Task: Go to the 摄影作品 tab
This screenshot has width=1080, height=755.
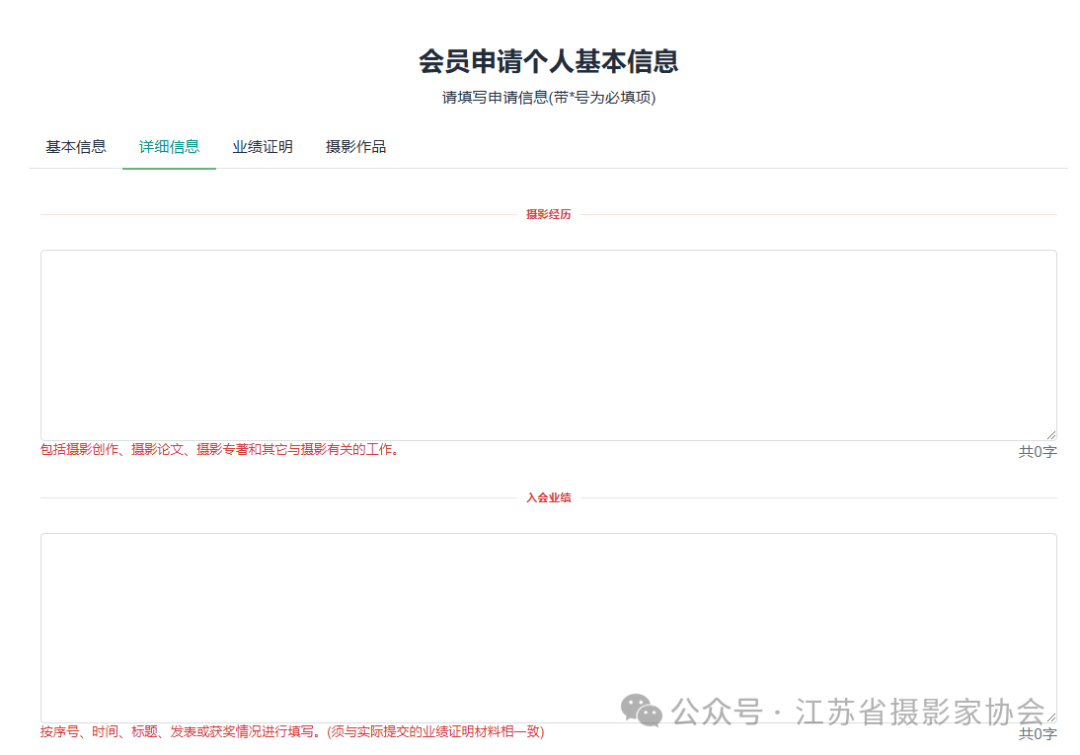Action: click(355, 147)
